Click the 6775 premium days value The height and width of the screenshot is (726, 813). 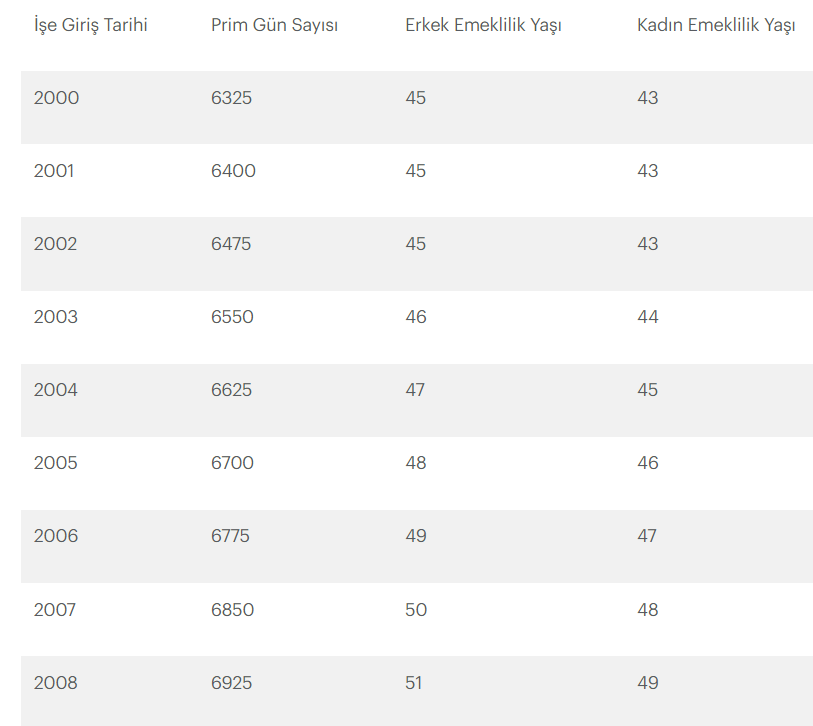[x=230, y=536]
